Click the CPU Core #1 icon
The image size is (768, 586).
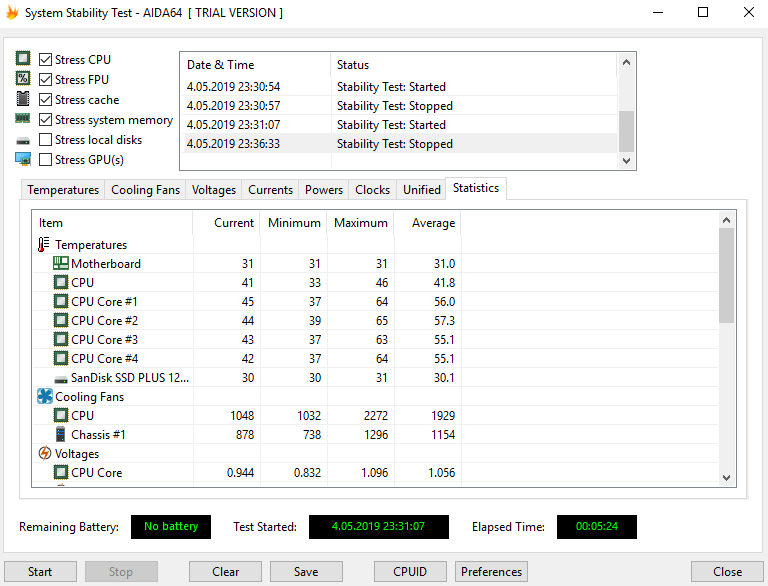(x=61, y=301)
